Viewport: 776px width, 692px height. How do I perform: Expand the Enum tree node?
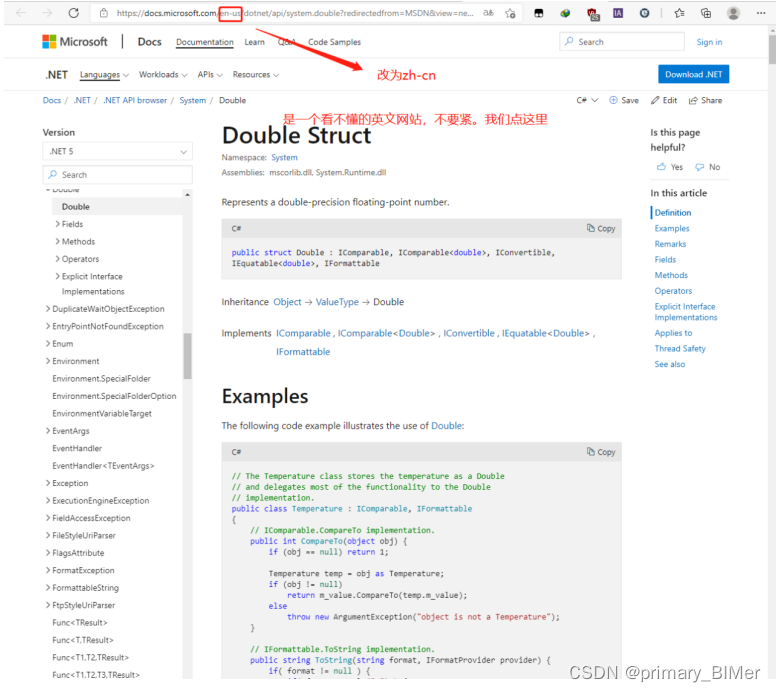click(48, 344)
